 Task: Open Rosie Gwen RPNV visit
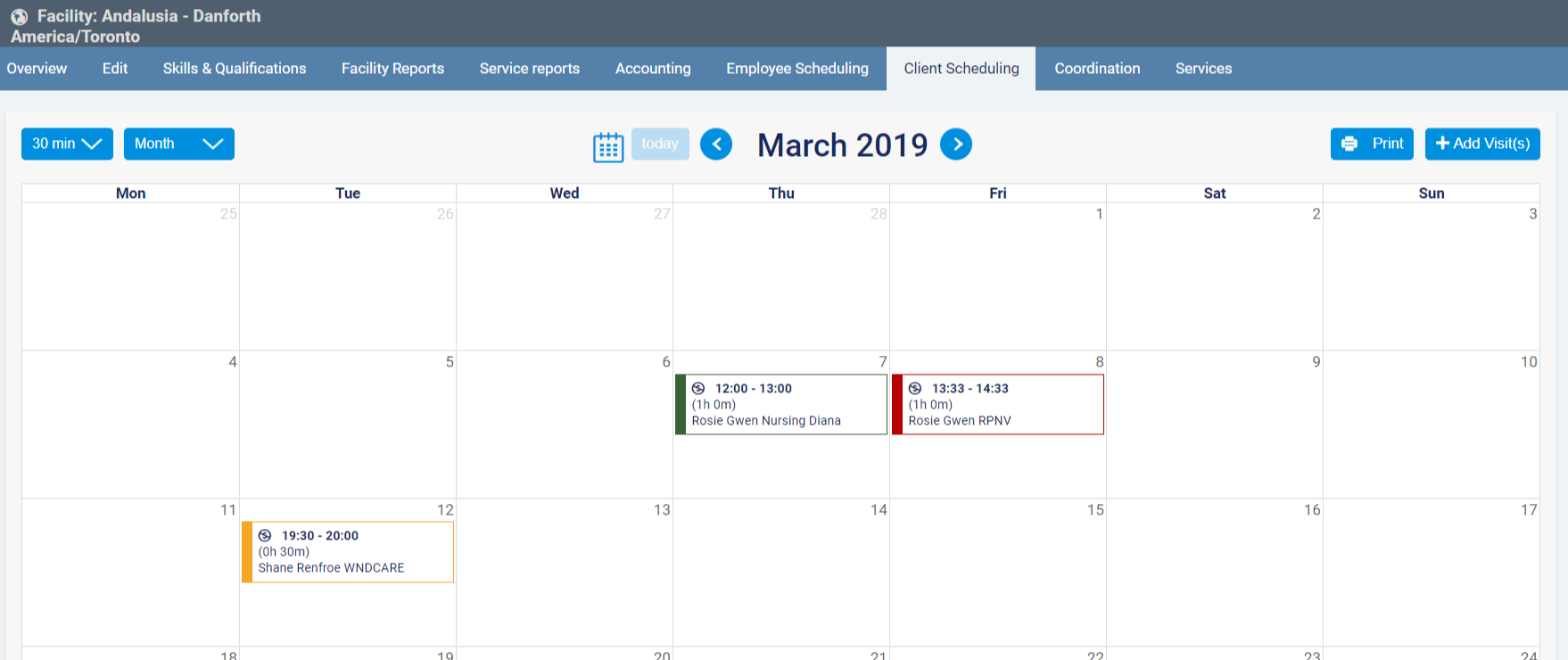pos(998,404)
